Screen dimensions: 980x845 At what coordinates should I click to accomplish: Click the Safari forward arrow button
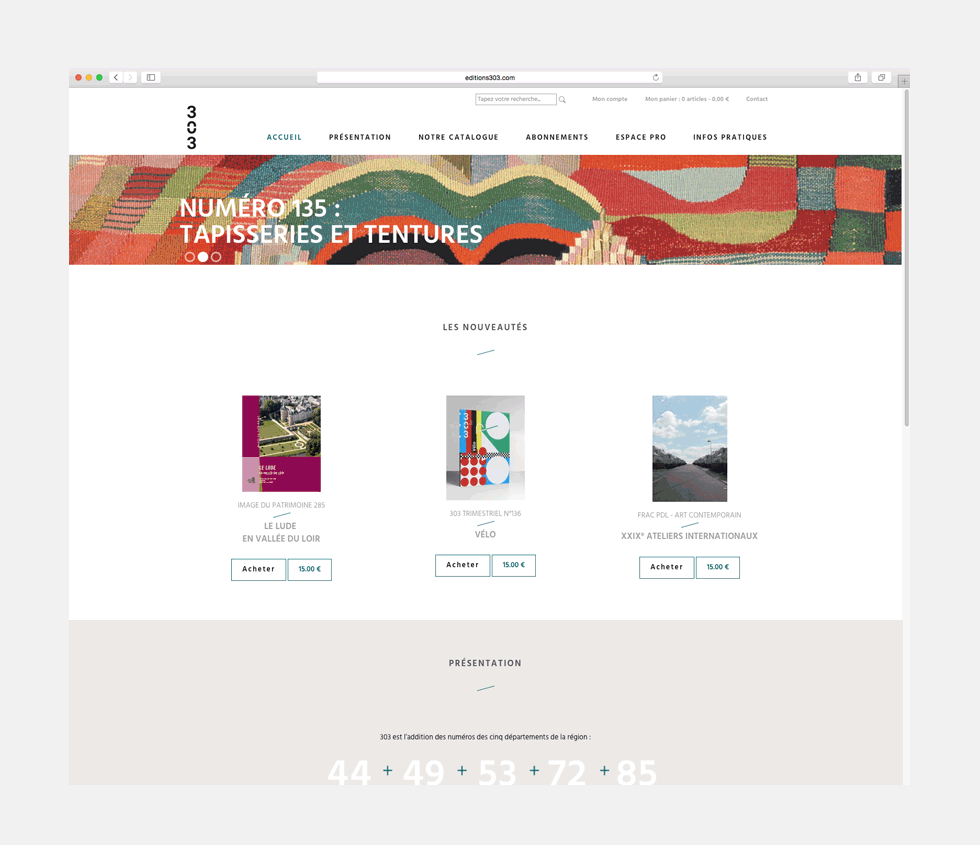130,78
